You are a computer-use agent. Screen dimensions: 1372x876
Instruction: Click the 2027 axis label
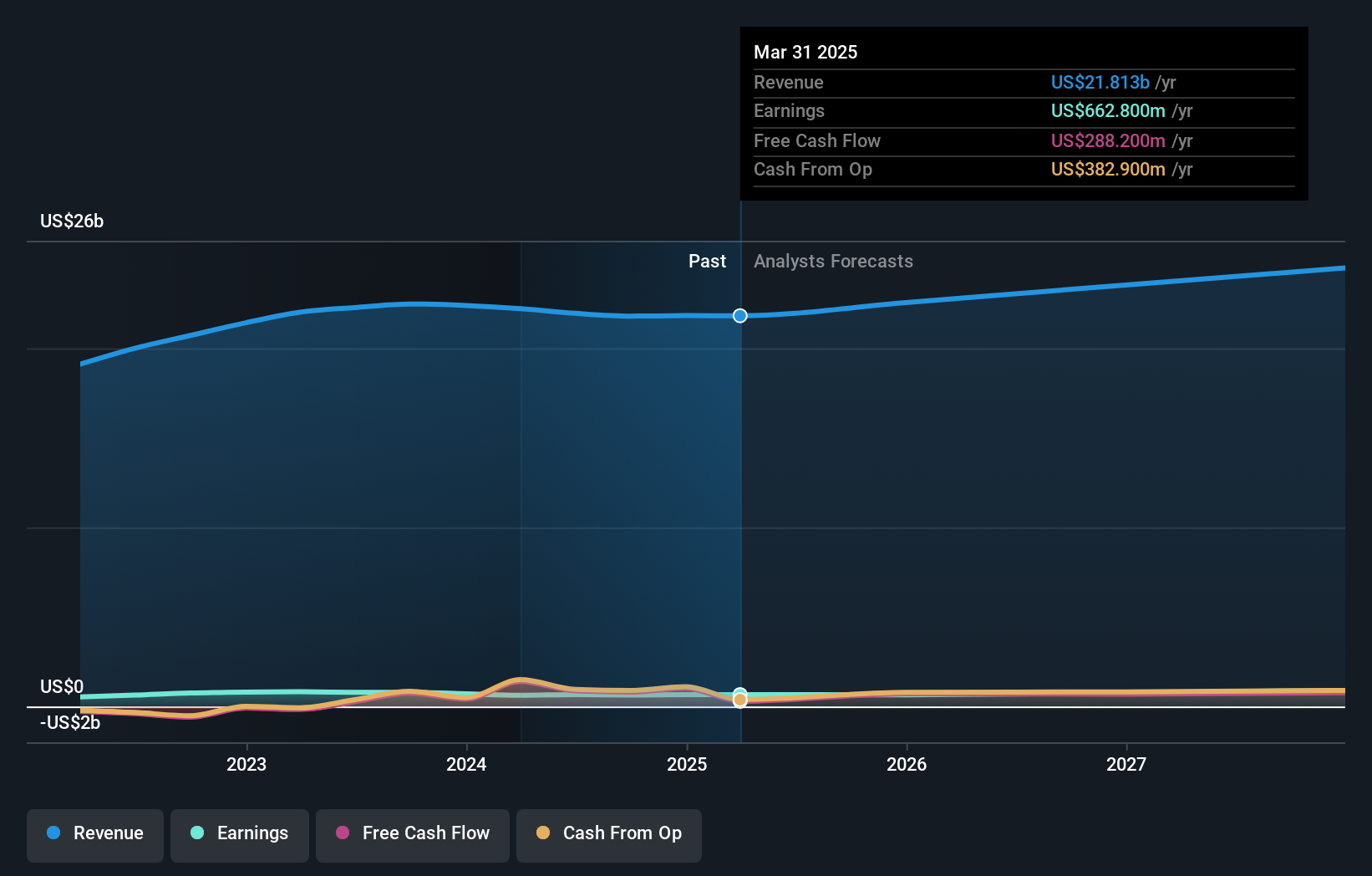(x=1126, y=764)
